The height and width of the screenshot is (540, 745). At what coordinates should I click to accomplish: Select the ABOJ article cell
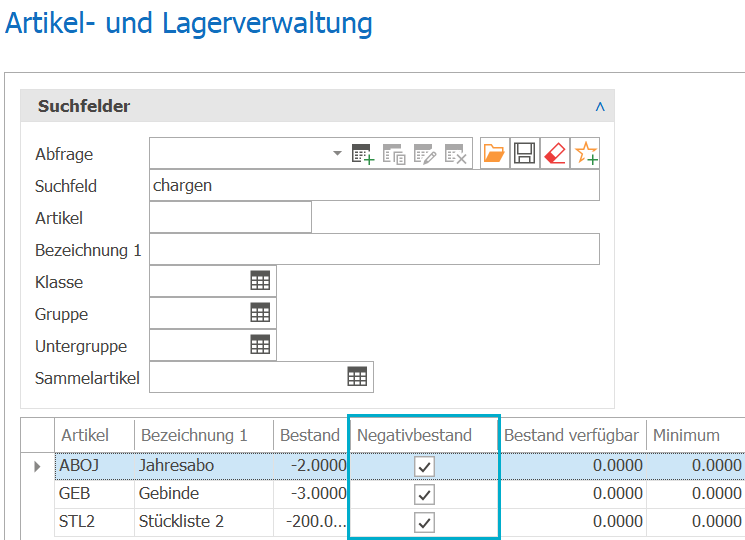click(94, 466)
